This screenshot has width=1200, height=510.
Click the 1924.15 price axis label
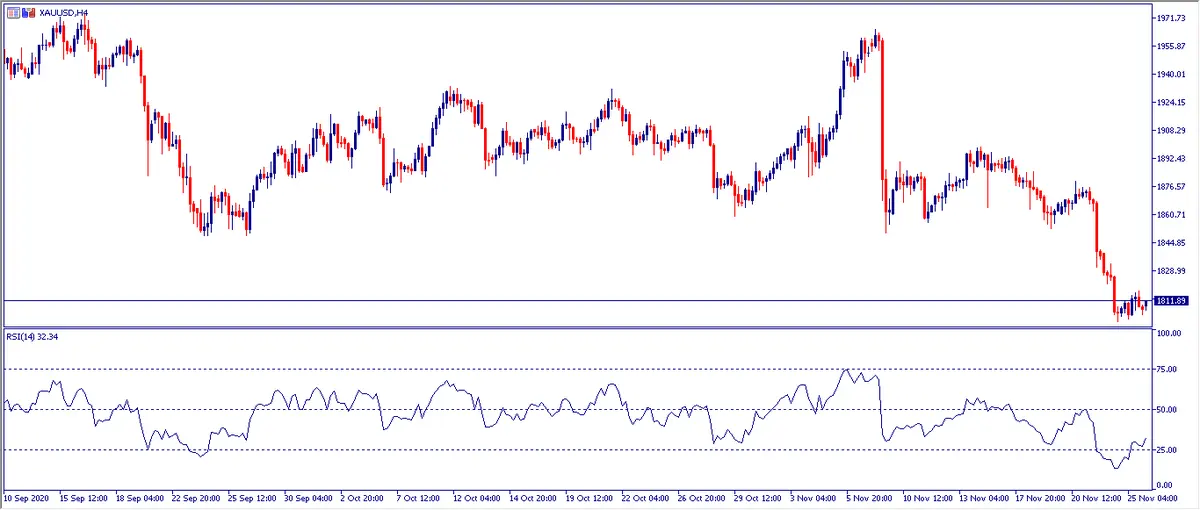[x=1170, y=102]
